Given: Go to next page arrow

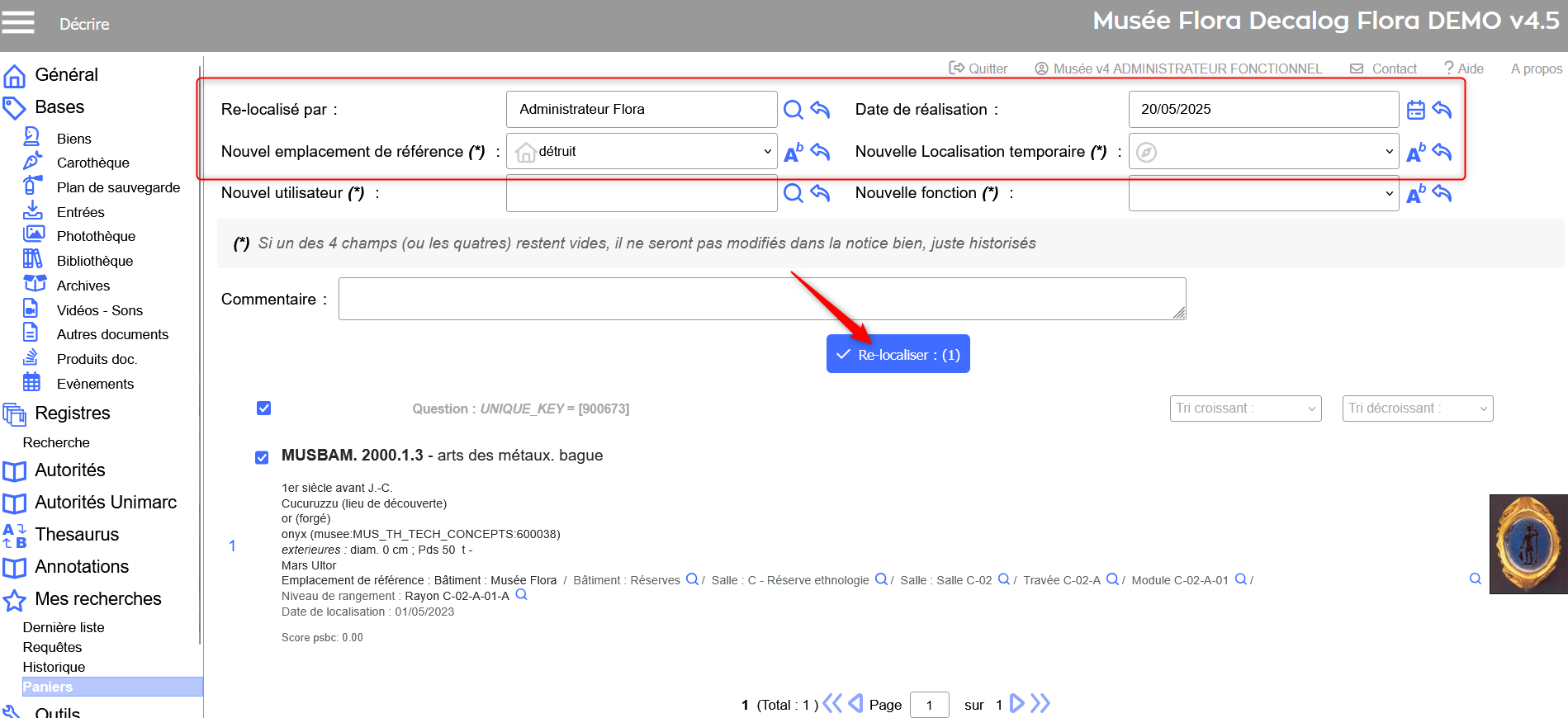Looking at the screenshot, I should [x=1016, y=704].
